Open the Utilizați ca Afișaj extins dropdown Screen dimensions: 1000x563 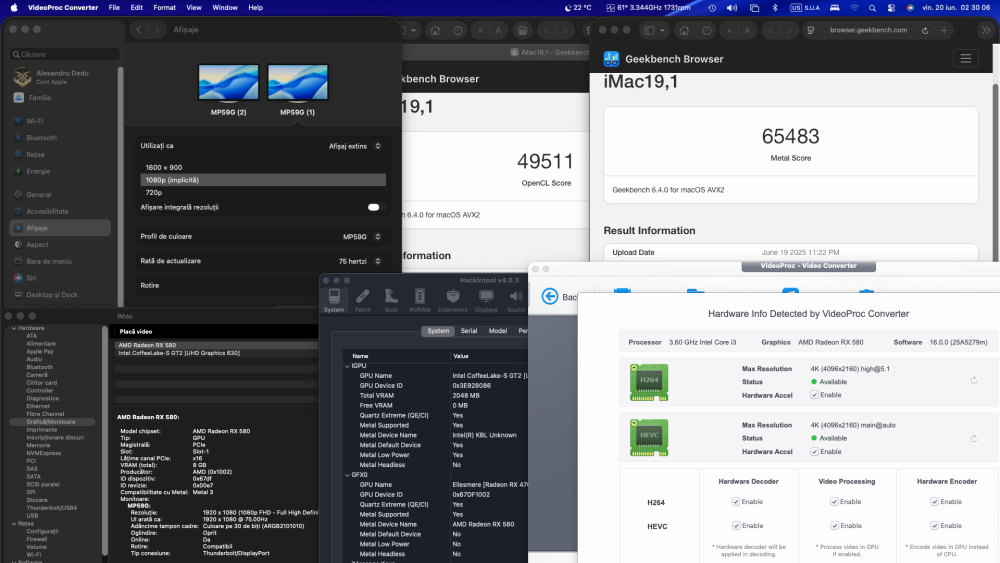click(355, 146)
